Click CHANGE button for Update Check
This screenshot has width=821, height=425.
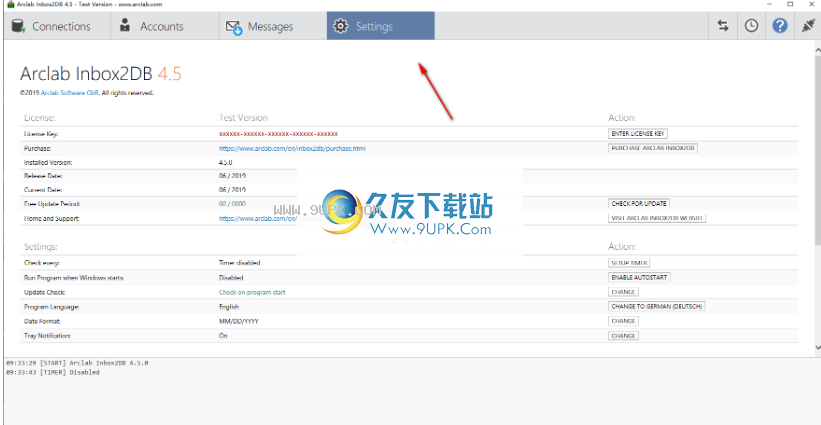point(623,292)
